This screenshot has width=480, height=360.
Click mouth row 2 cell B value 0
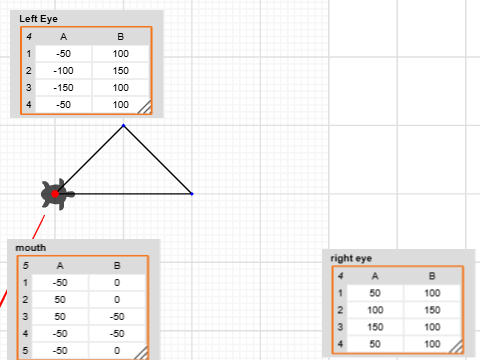(117, 300)
